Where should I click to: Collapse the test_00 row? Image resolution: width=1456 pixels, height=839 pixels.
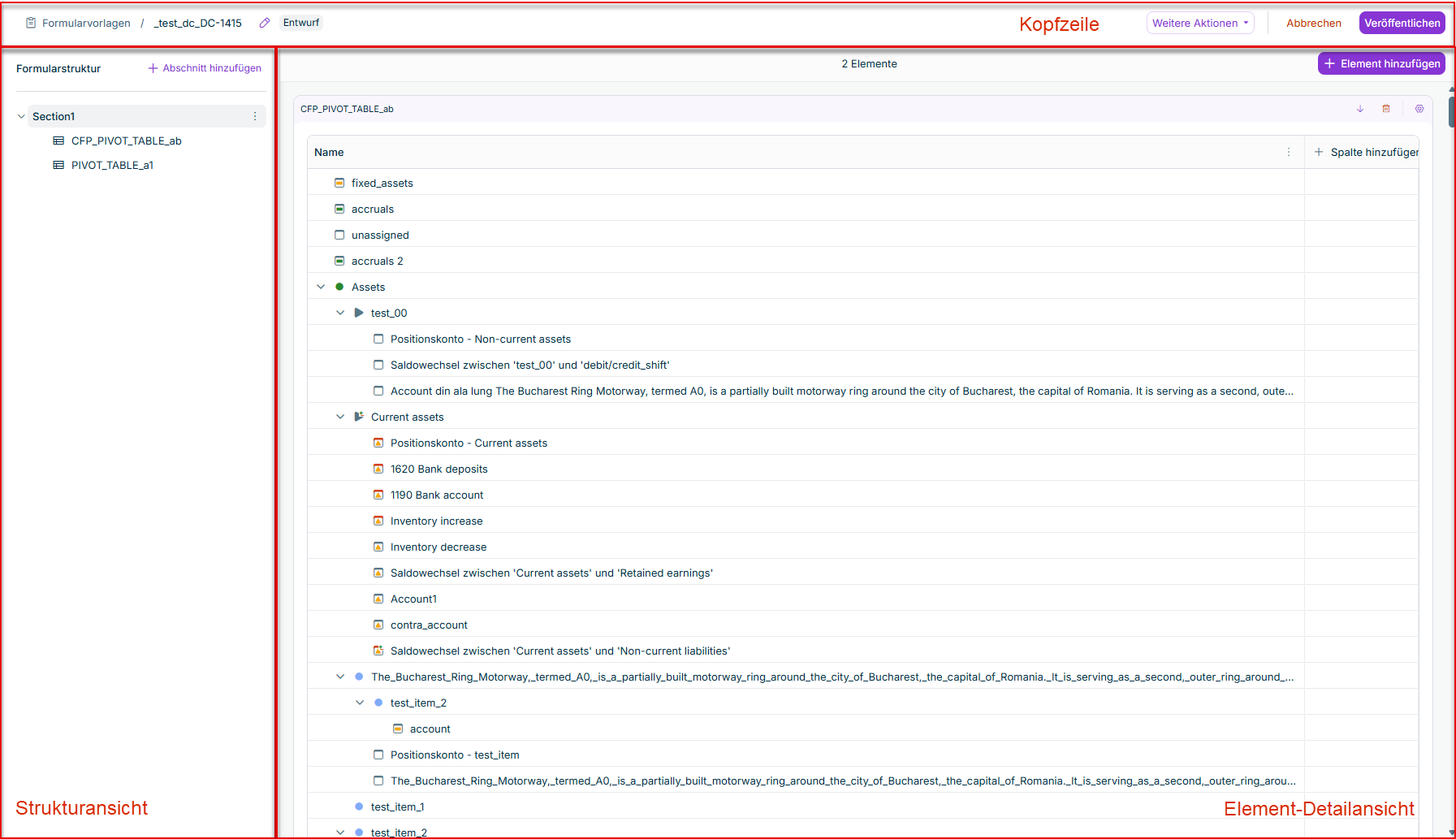click(340, 313)
